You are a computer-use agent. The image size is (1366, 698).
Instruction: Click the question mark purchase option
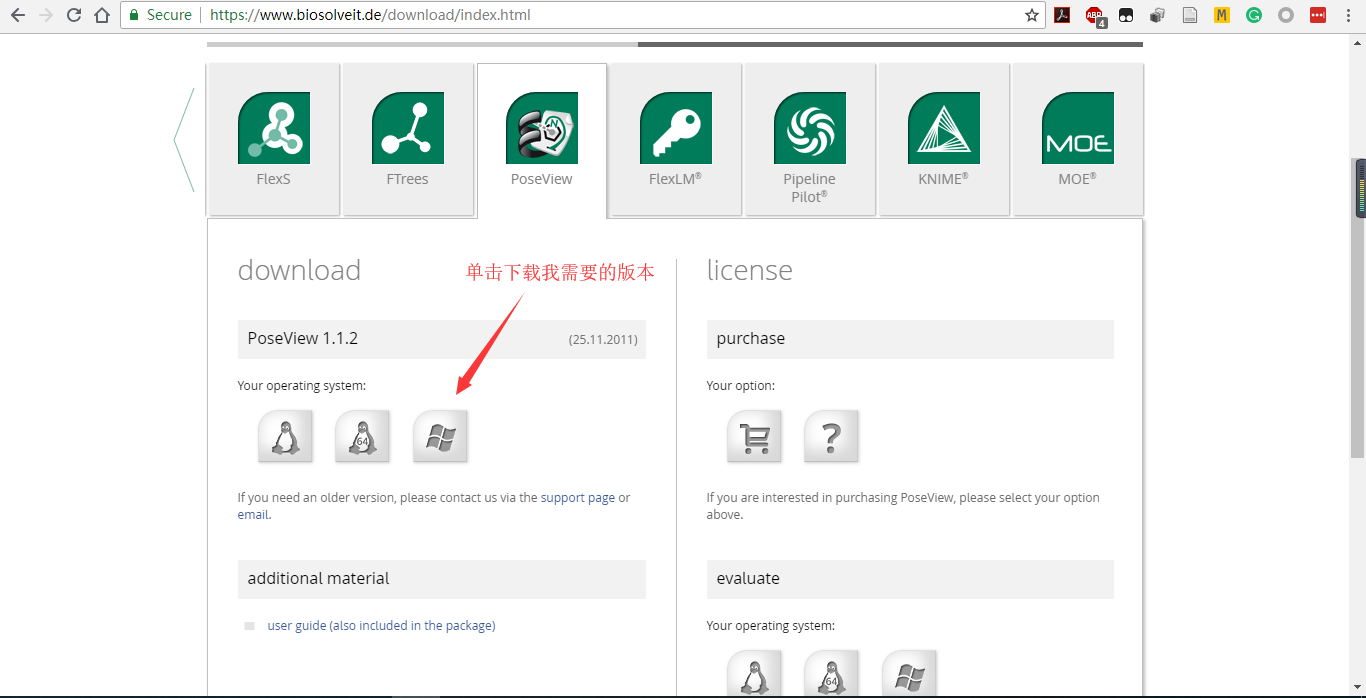pos(831,437)
